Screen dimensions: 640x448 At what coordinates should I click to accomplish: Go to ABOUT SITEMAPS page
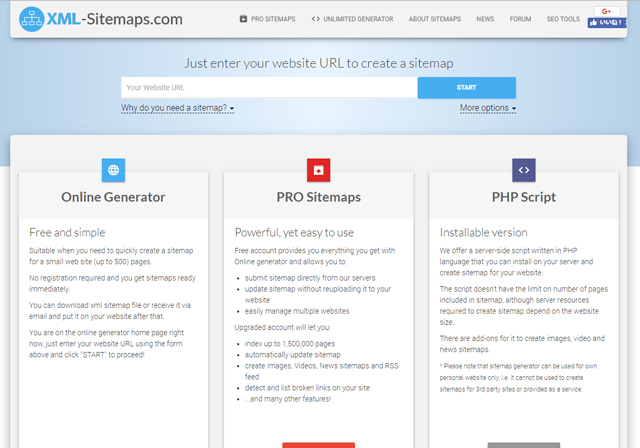435,19
